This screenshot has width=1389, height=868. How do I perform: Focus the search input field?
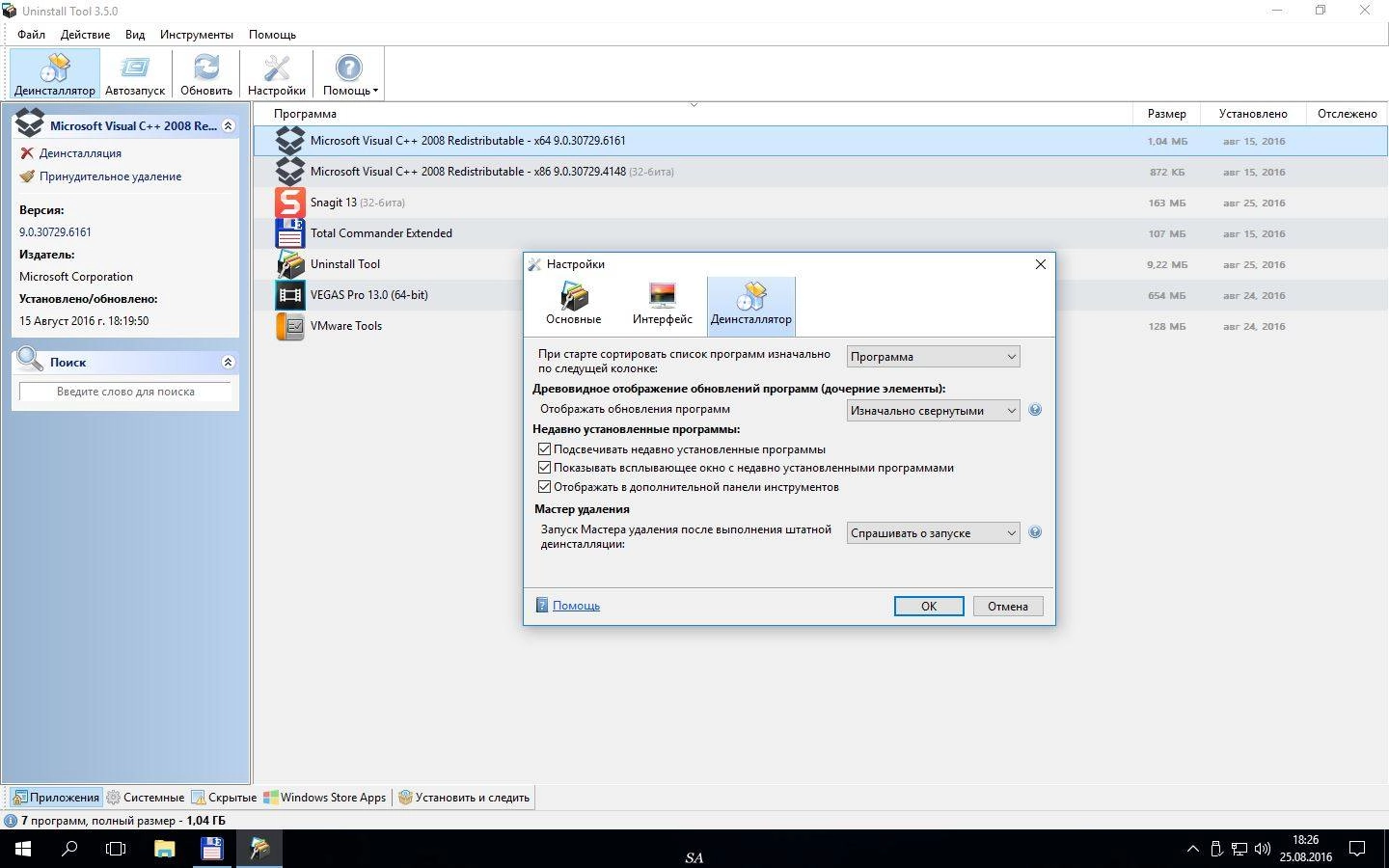pyautogui.click(x=125, y=392)
